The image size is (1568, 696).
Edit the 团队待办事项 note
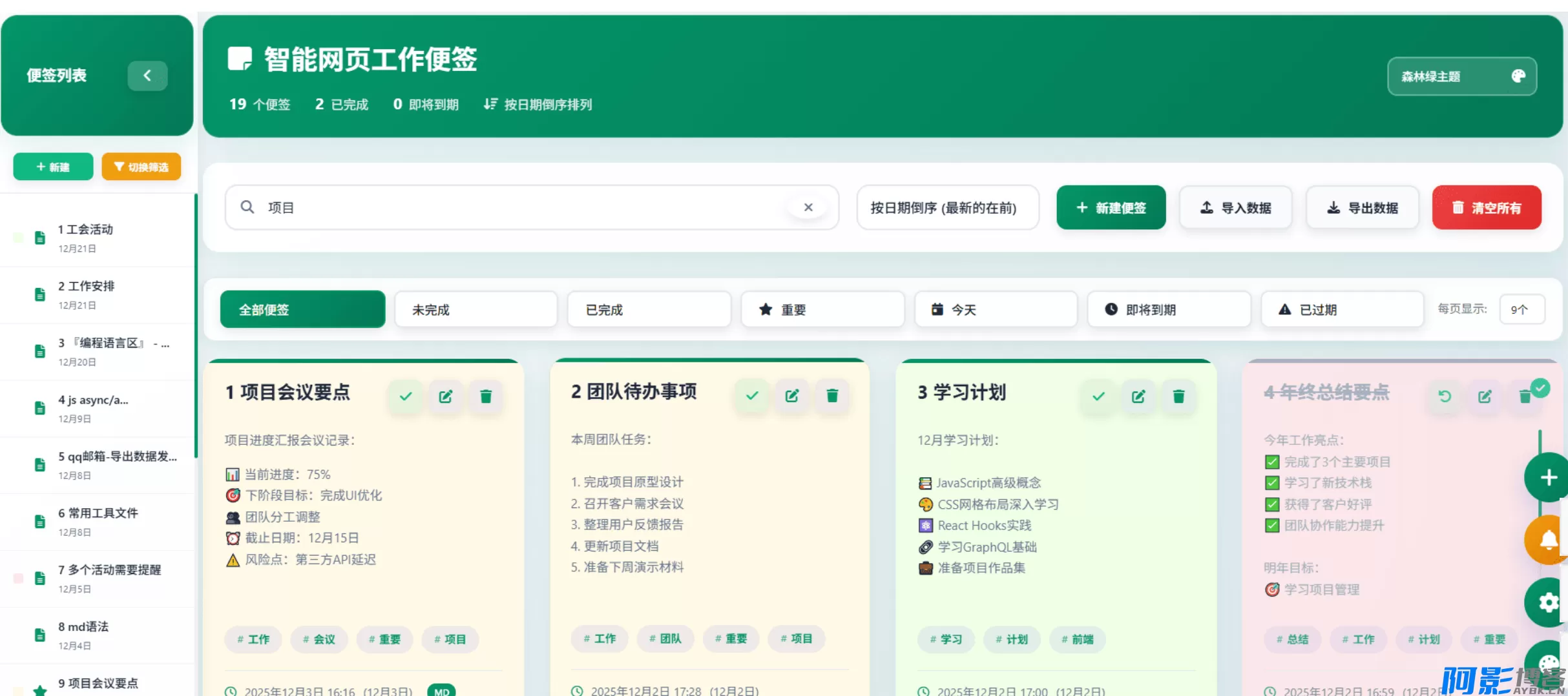pyautogui.click(x=792, y=396)
